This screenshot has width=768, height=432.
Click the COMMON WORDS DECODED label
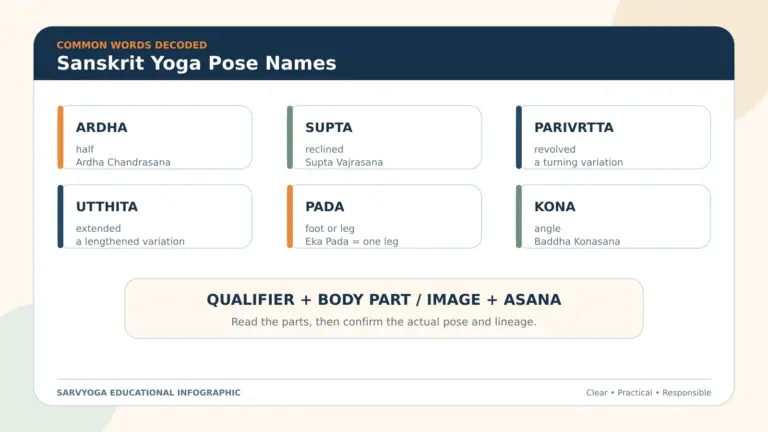pos(132,45)
